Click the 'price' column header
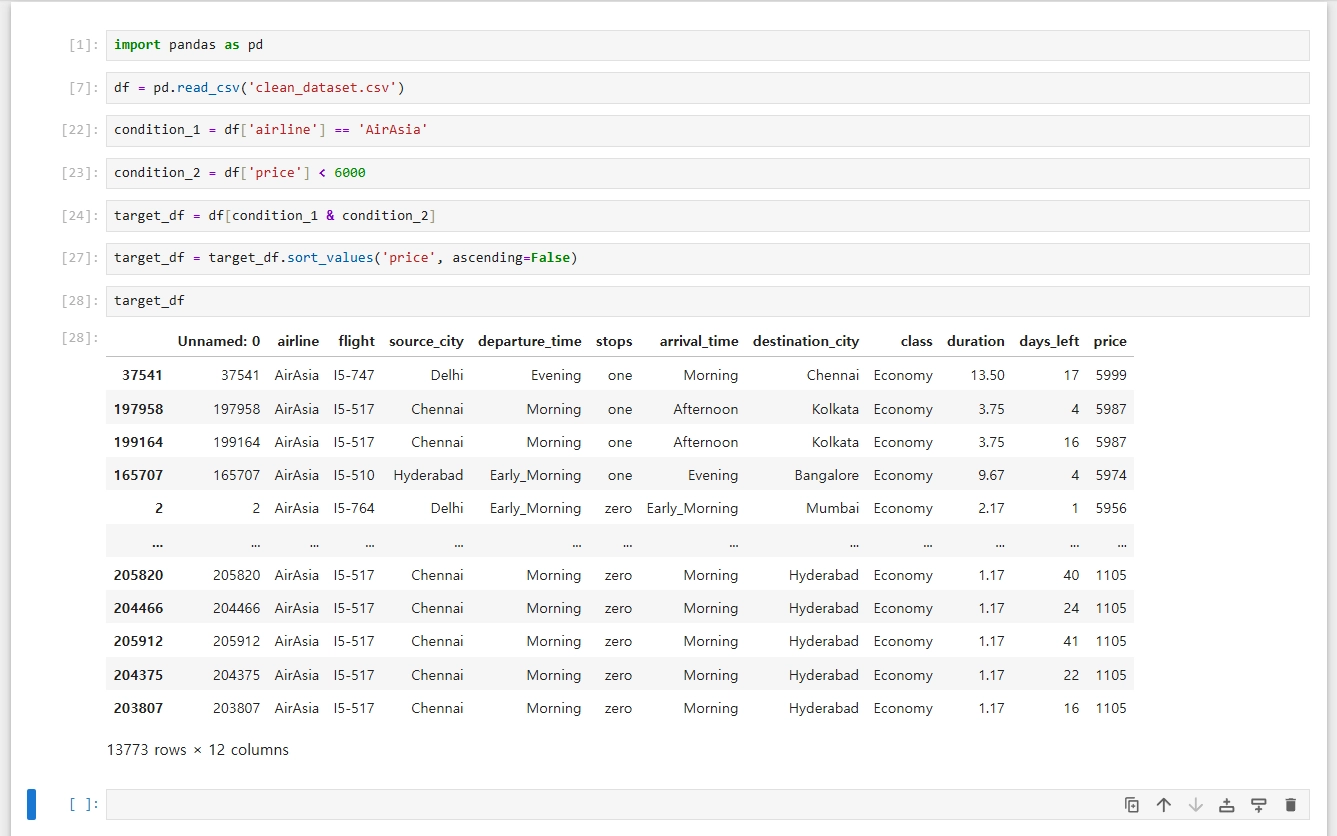 [1110, 341]
